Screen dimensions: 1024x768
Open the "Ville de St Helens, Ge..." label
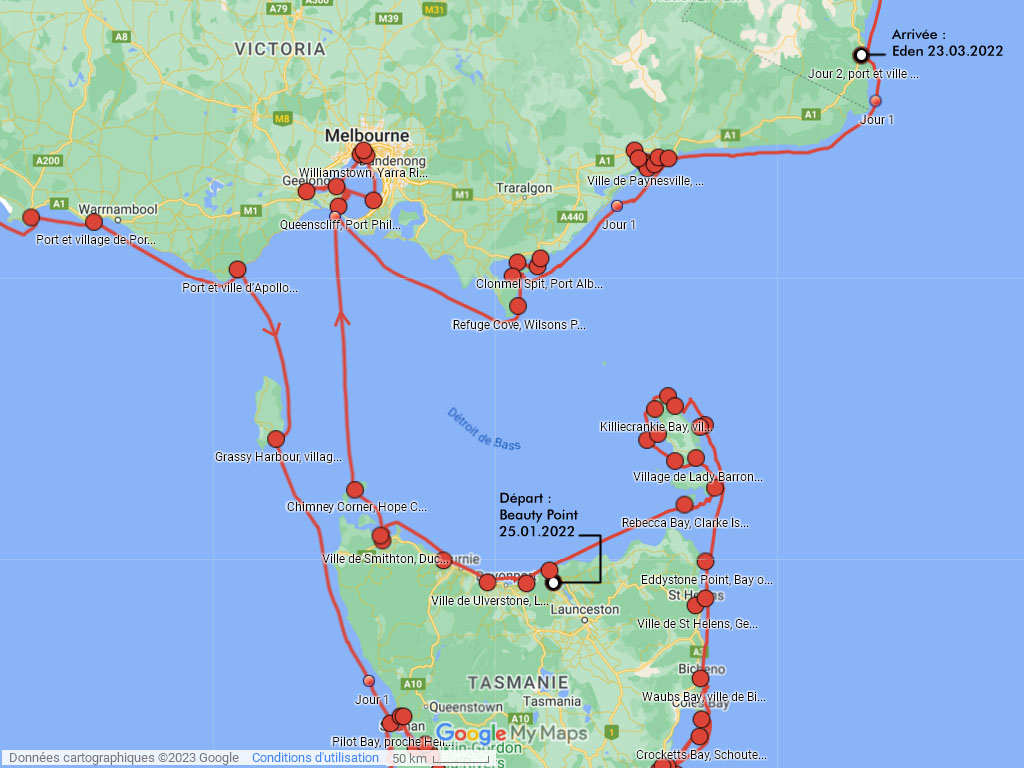click(x=697, y=624)
